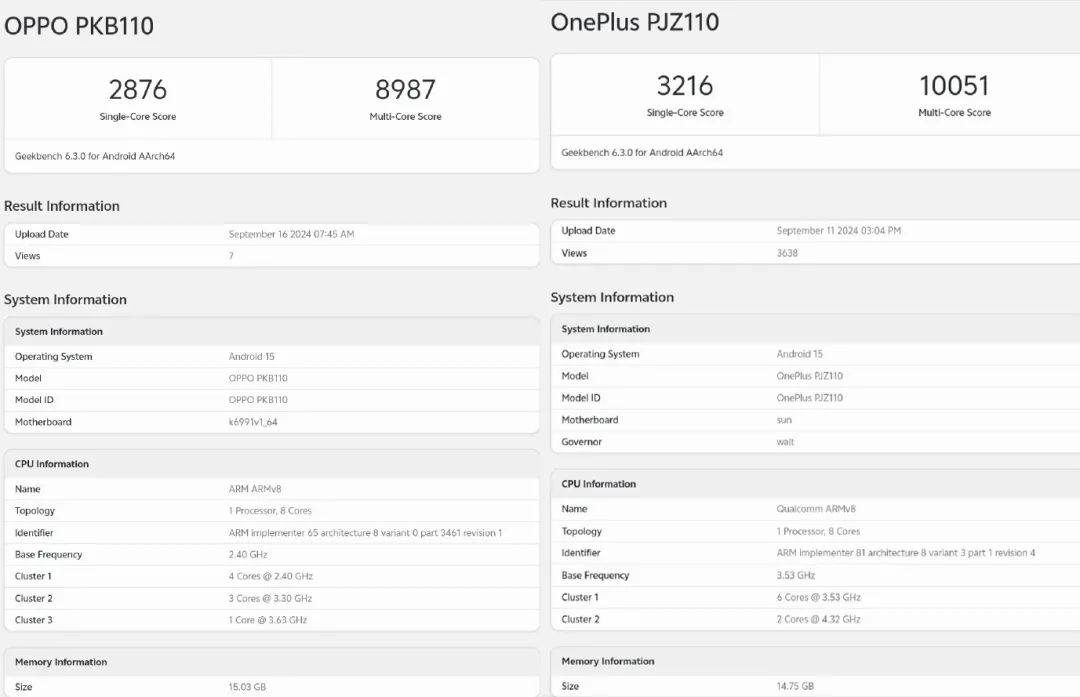Screen dimensions: 1080x697
Task: Click the ARM implementer 81 identifier value
Action: (x=906, y=552)
